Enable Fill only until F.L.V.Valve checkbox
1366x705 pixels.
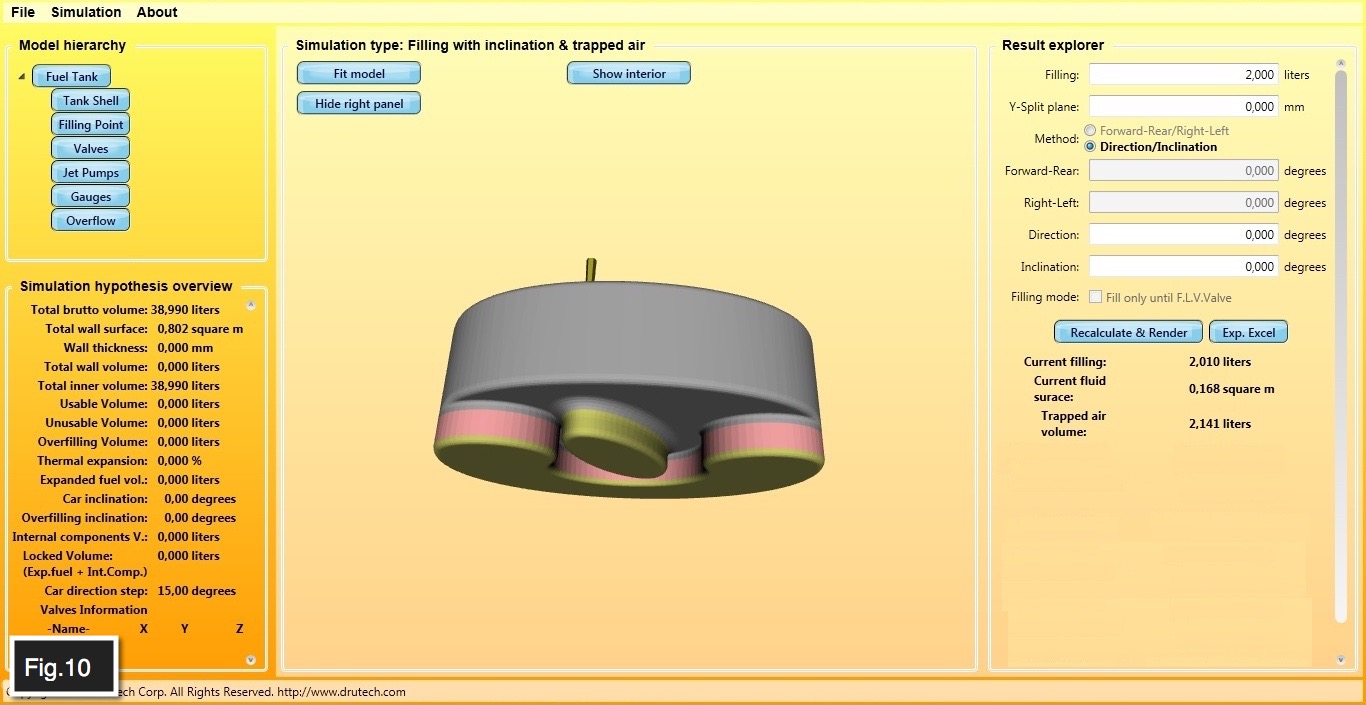point(1096,297)
